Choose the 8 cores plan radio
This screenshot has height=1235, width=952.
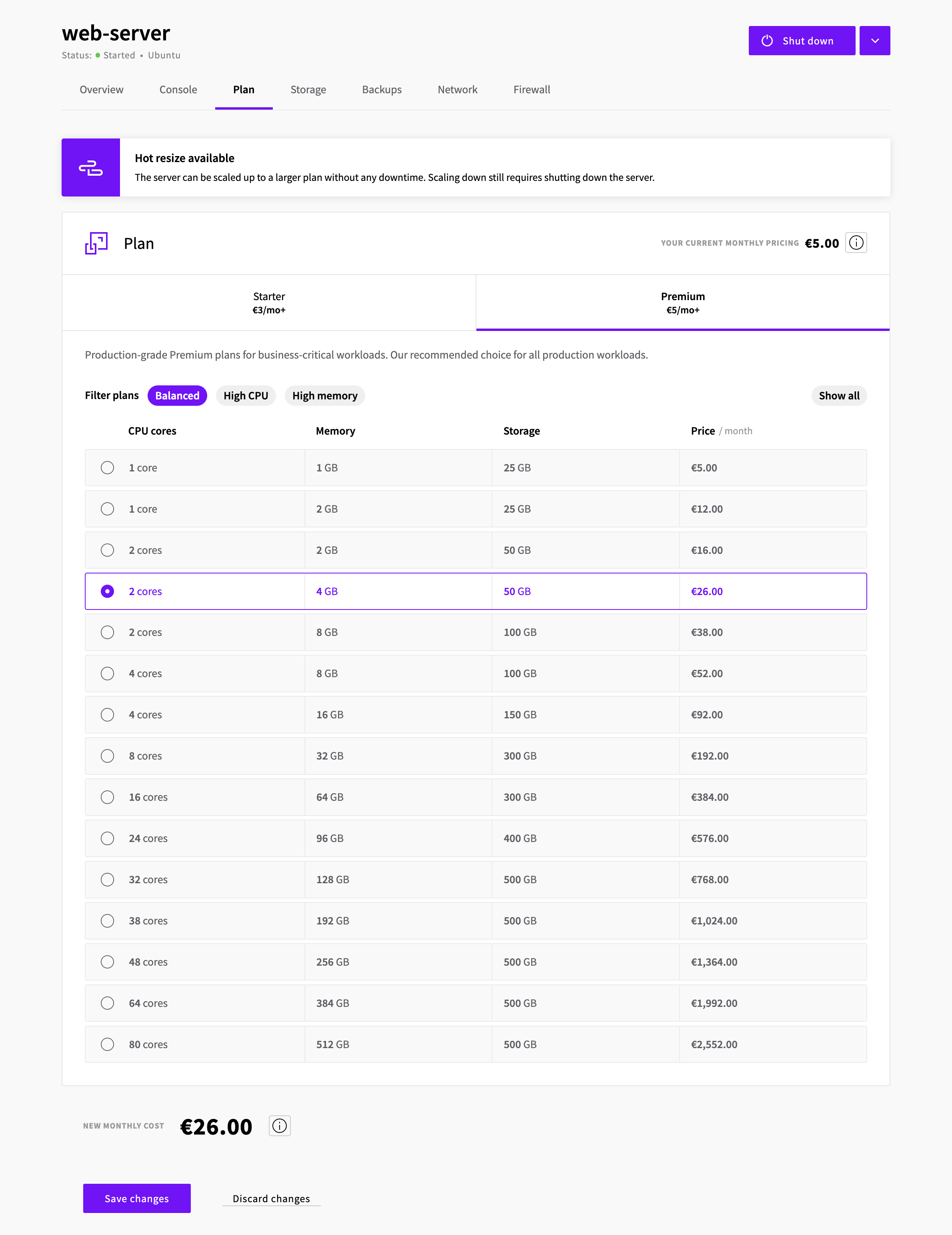108,756
